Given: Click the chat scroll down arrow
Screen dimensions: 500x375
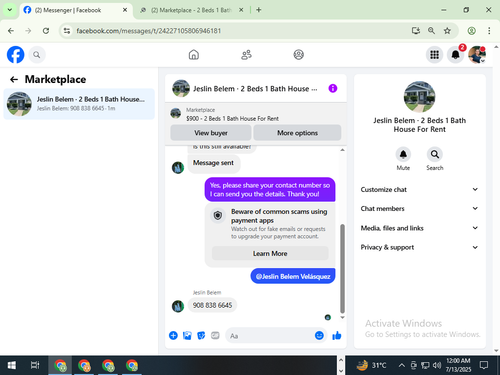Looking at the screenshot, I should coord(342,317).
